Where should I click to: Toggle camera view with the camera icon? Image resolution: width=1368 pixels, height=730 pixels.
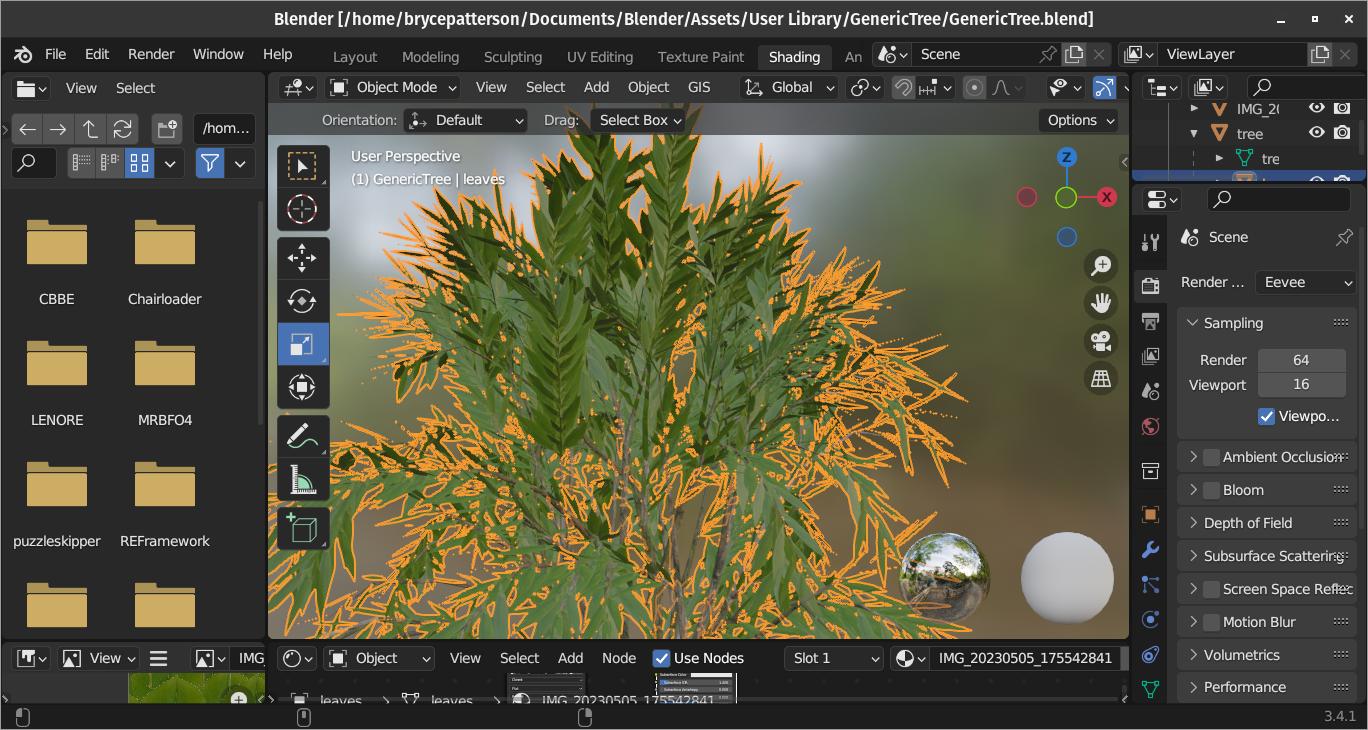click(x=1101, y=341)
